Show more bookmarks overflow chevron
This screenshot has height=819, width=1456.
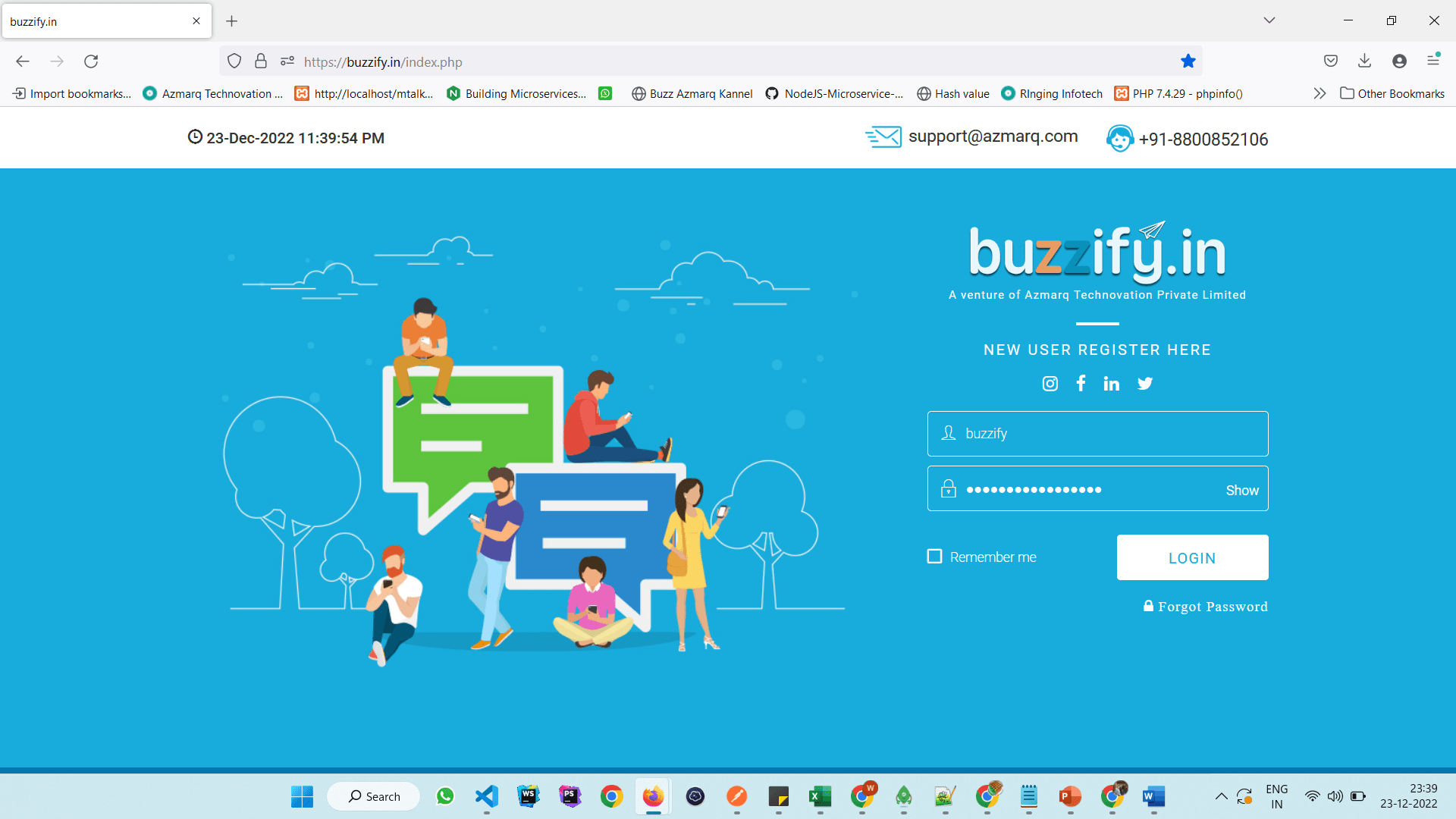point(1319,93)
